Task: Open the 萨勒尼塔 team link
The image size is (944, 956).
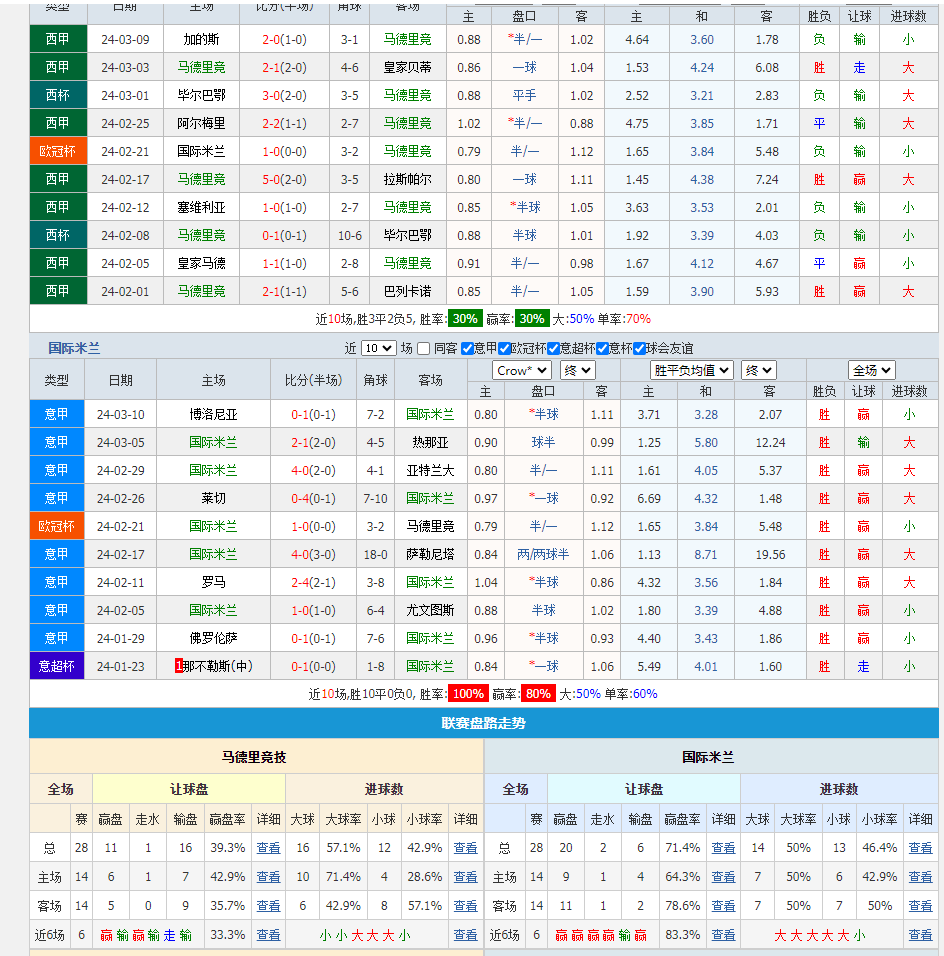Action: point(430,554)
